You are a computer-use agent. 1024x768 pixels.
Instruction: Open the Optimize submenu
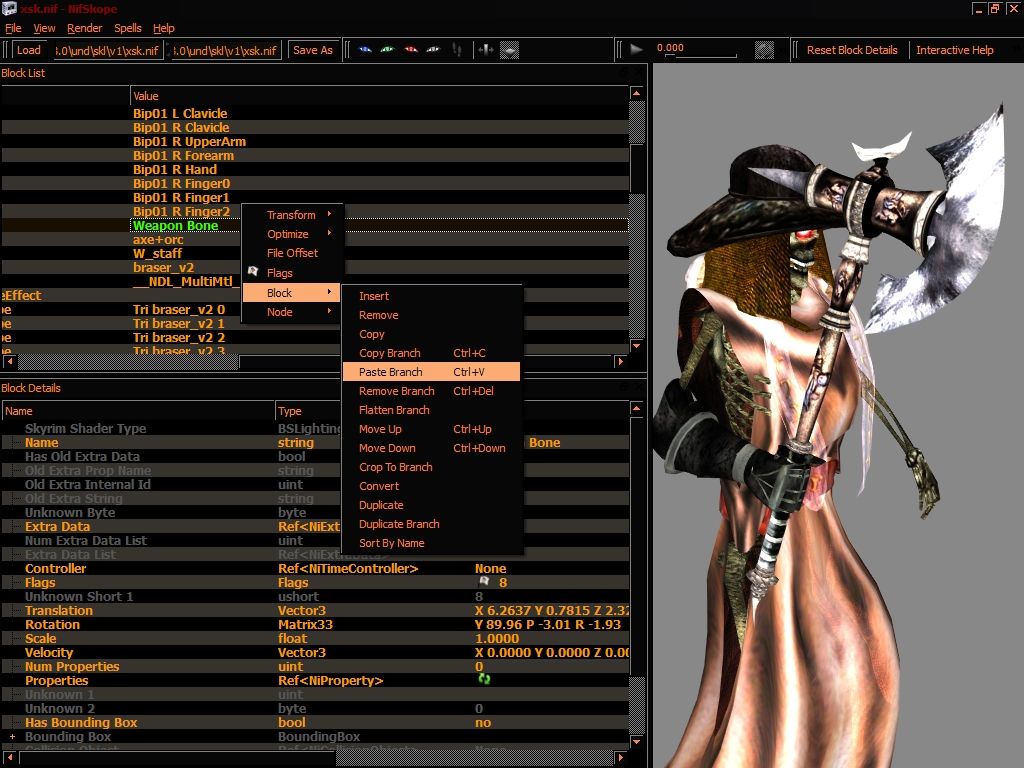(293, 234)
